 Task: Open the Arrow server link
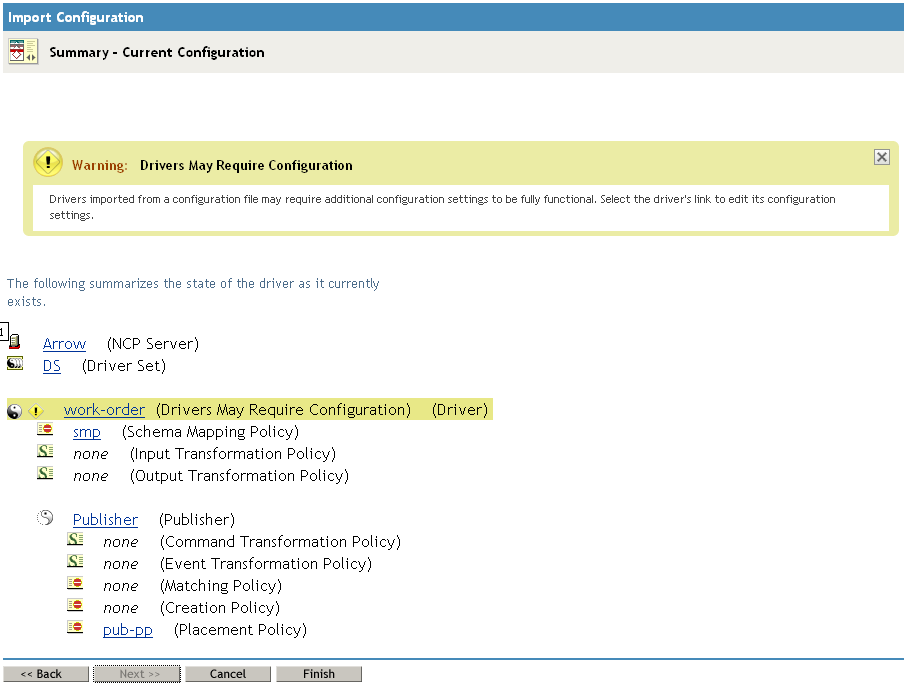point(64,344)
